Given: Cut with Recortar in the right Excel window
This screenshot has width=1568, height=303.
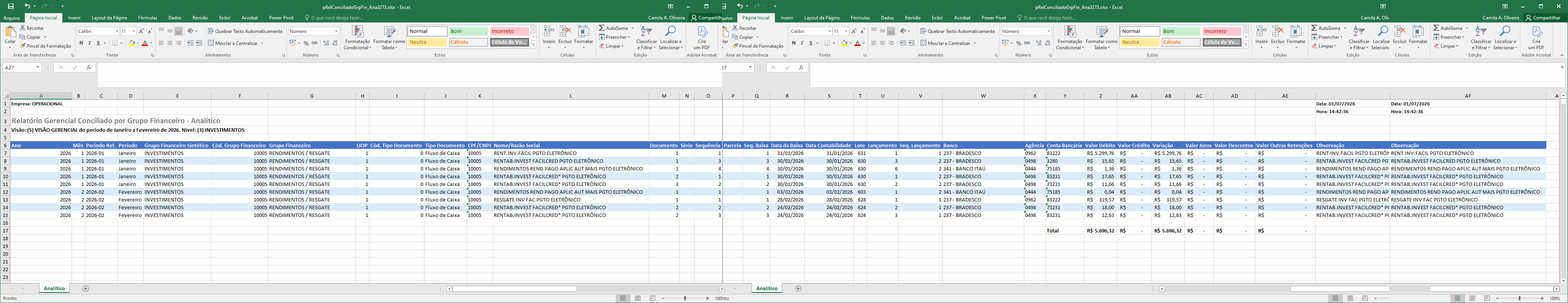Looking at the screenshot, I should (x=745, y=28).
